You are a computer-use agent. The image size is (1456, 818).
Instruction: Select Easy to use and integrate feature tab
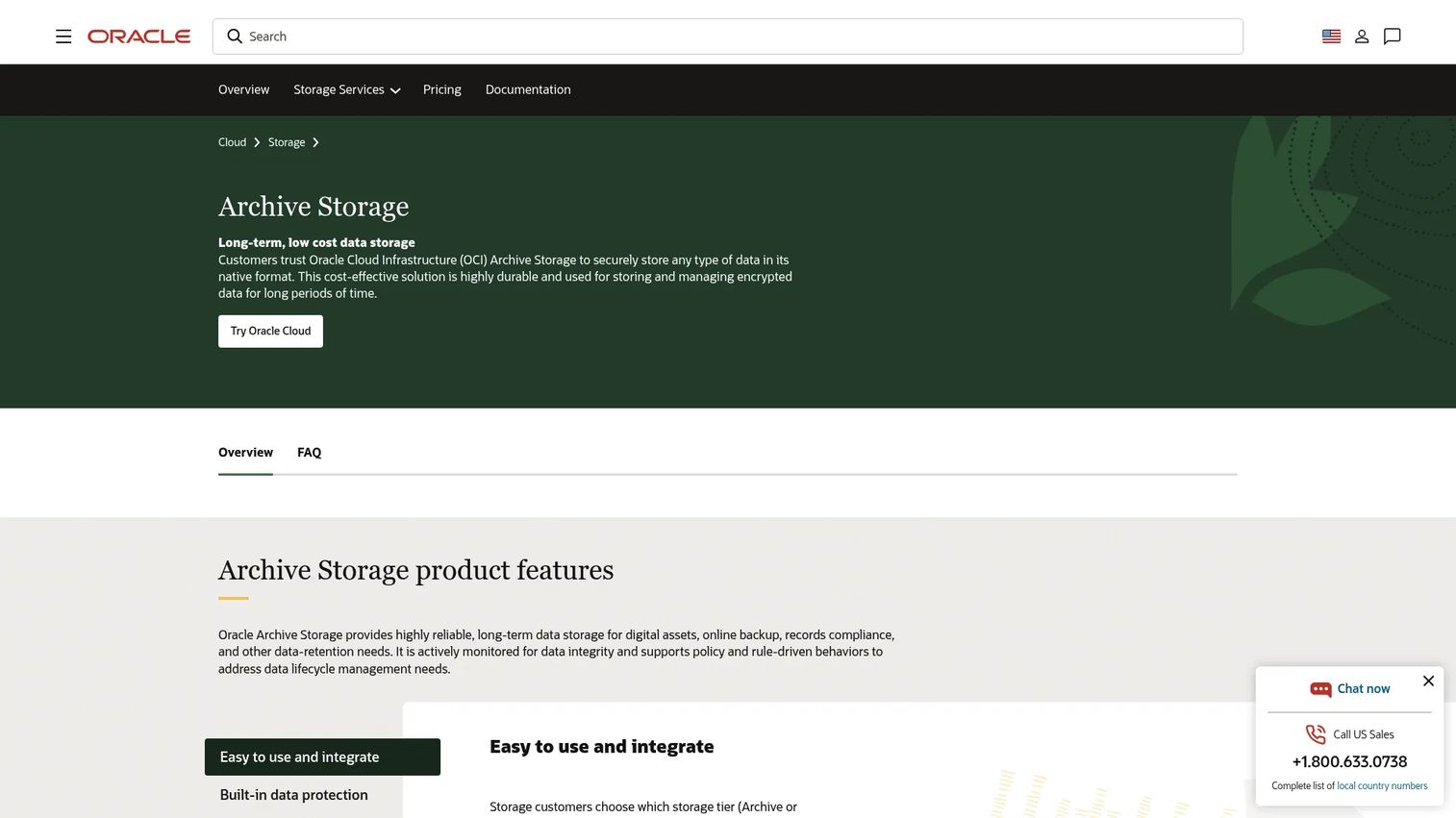pyautogui.click(x=322, y=757)
